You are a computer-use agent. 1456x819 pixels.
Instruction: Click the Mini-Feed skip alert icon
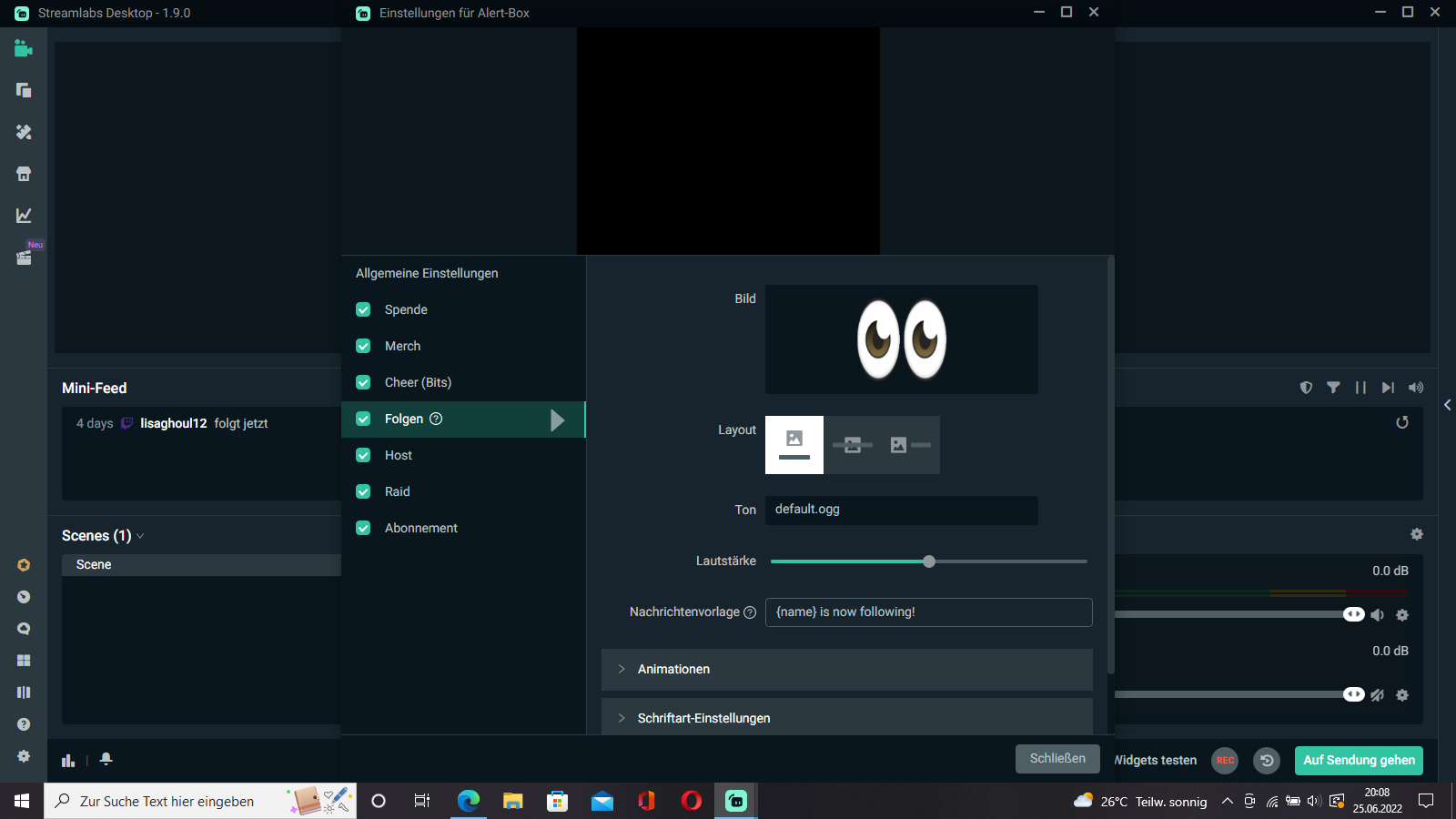point(1388,388)
